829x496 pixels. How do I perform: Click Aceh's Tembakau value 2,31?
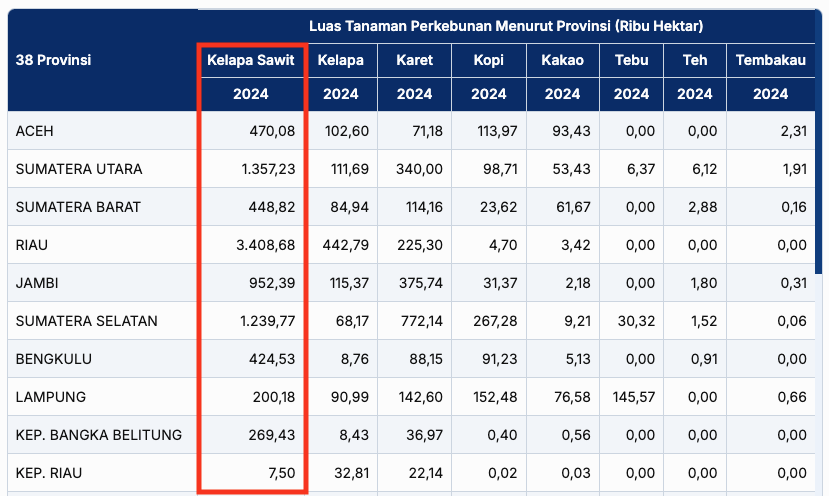[x=793, y=131]
